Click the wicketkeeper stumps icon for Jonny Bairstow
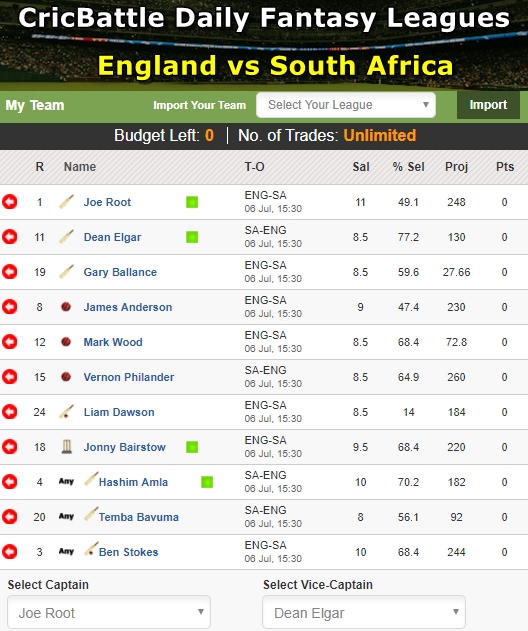 [67, 447]
